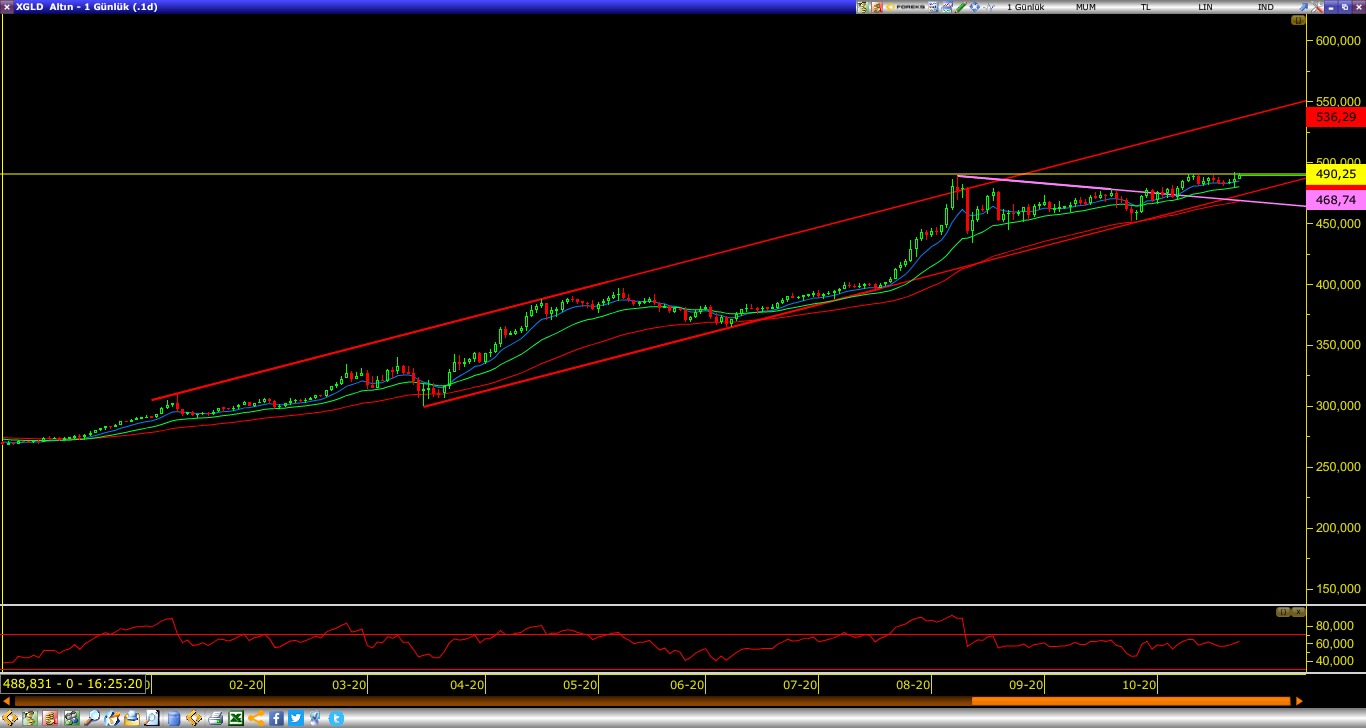Click the checklist icon in bottom toolbar

[315, 718]
